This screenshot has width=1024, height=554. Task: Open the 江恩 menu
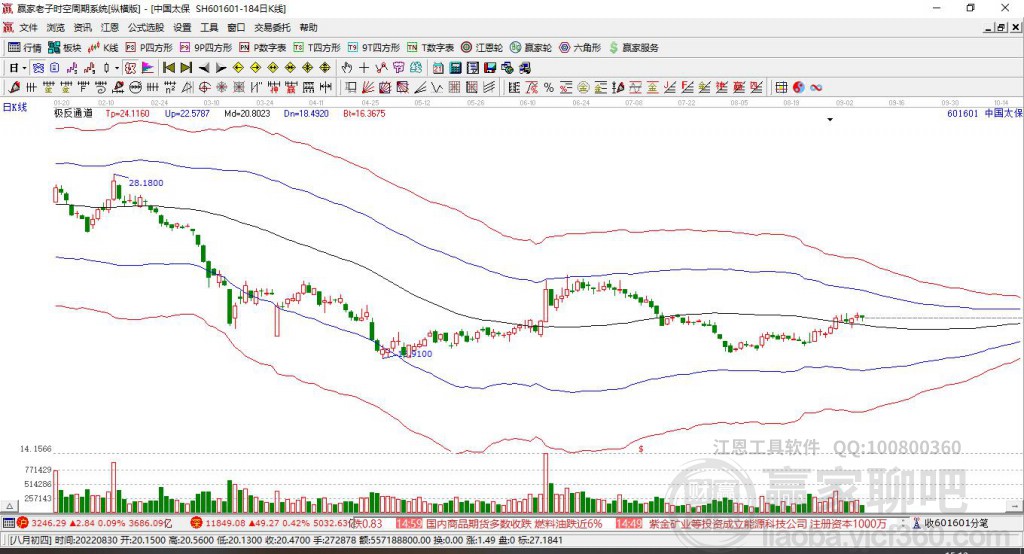(110, 27)
